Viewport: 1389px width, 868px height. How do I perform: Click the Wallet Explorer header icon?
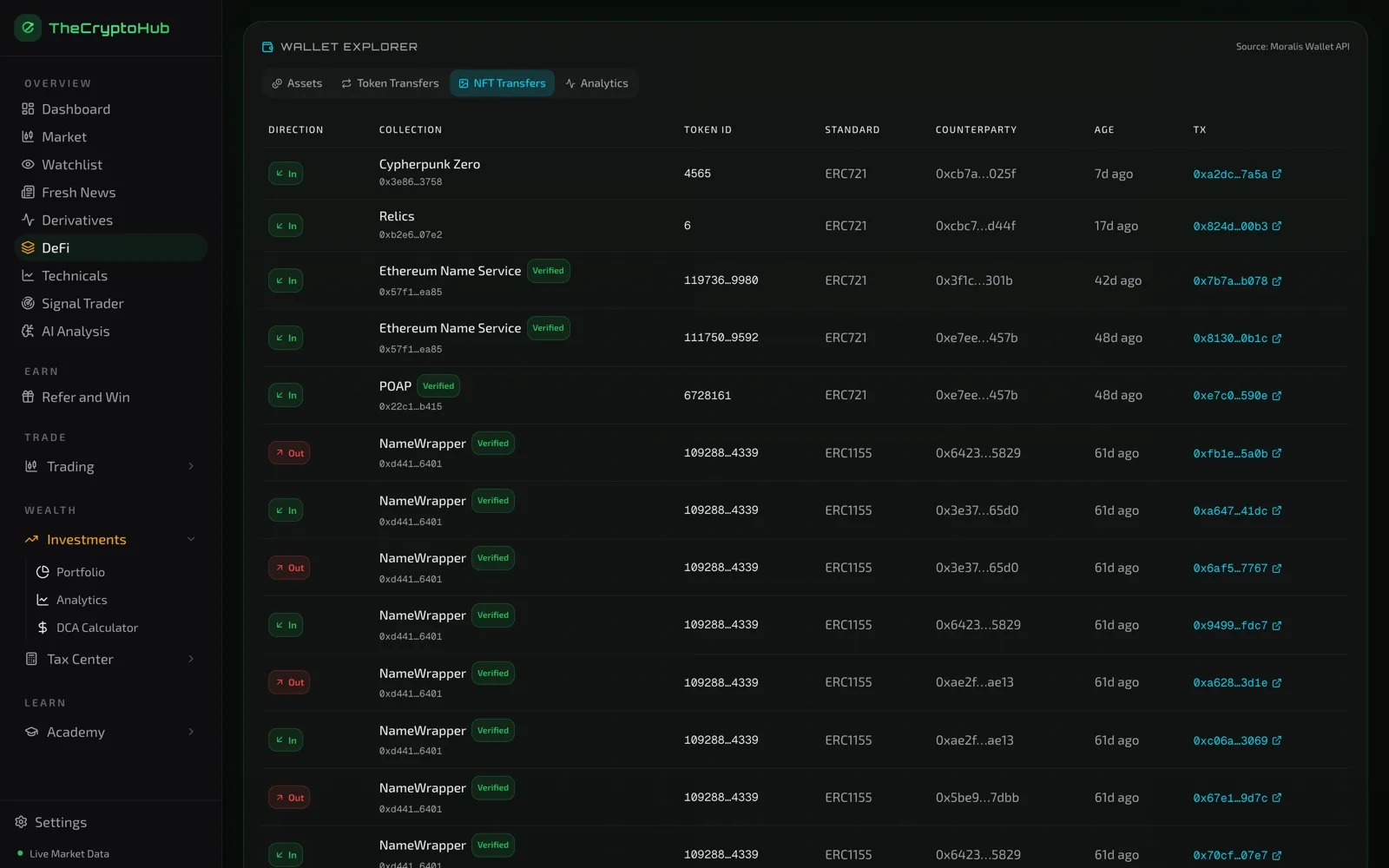(x=267, y=47)
